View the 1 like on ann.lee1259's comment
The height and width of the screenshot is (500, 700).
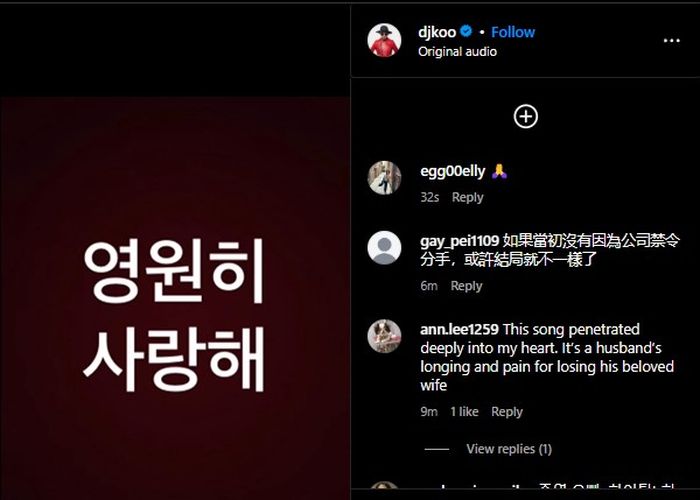pos(464,412)
